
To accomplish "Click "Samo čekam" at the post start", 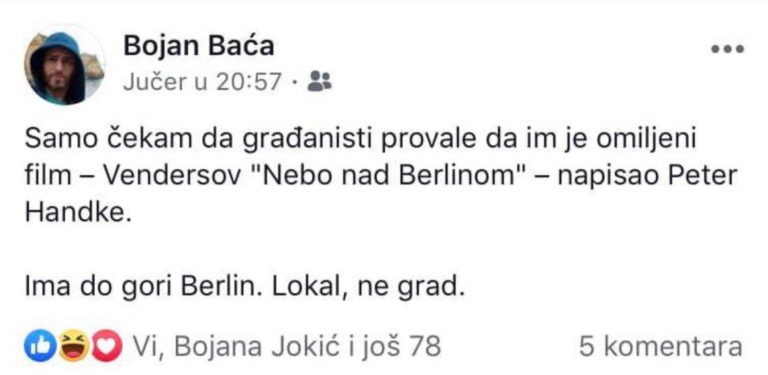I will pyautogui.click(x=99, y=140).
